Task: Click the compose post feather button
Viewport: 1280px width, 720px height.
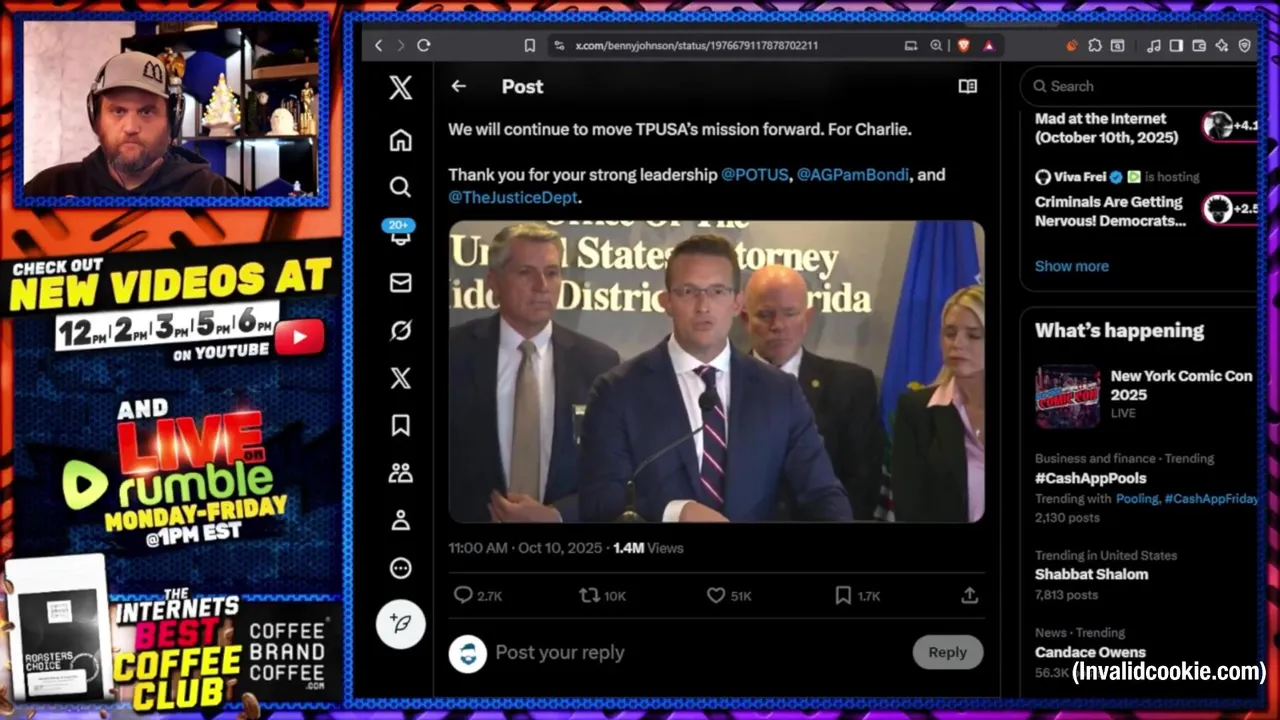Action: 401,624
